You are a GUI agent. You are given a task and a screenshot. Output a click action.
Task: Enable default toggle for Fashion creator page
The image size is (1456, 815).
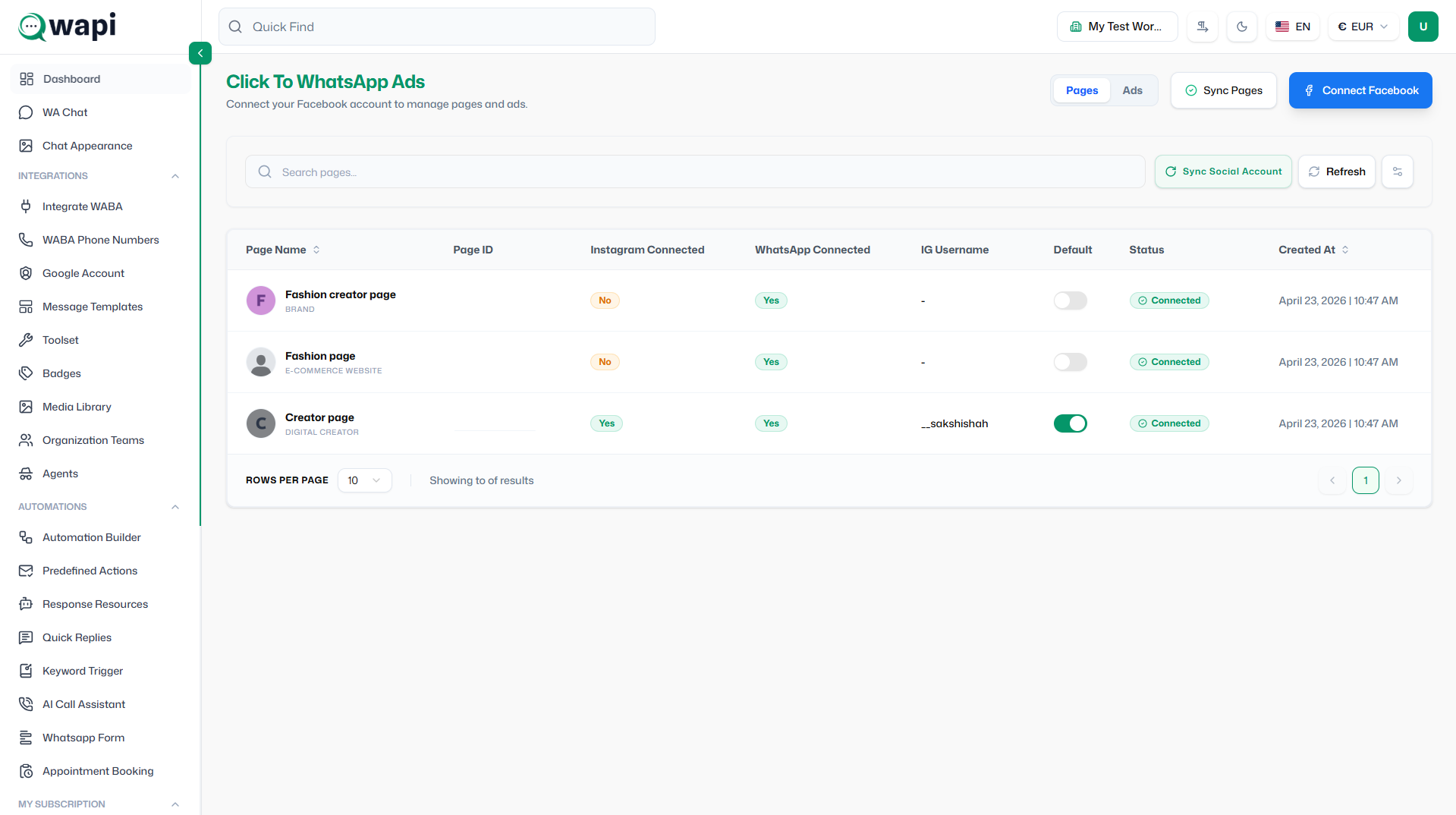click(x=1070, y=301)
